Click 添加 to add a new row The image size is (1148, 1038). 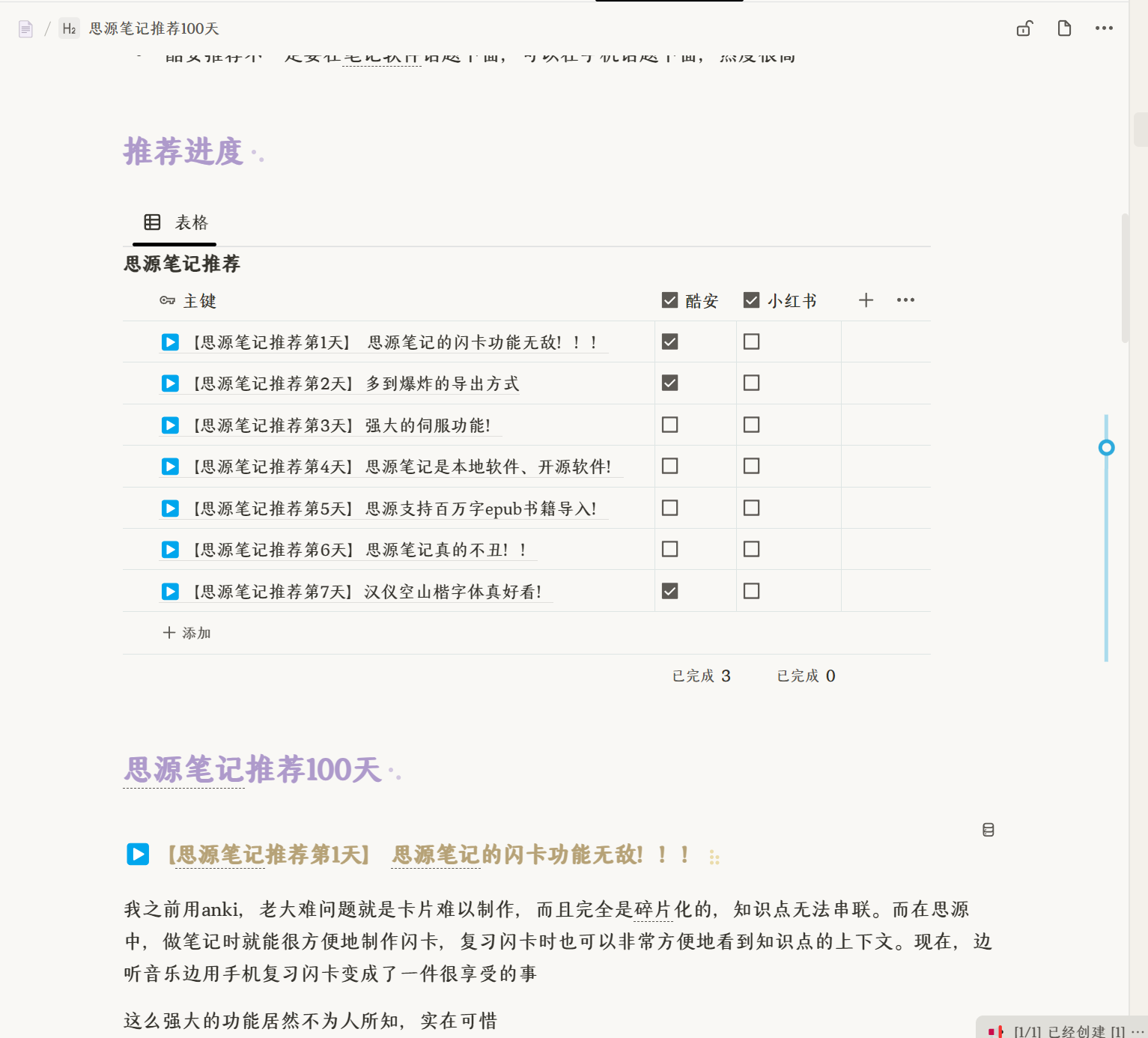186,633
